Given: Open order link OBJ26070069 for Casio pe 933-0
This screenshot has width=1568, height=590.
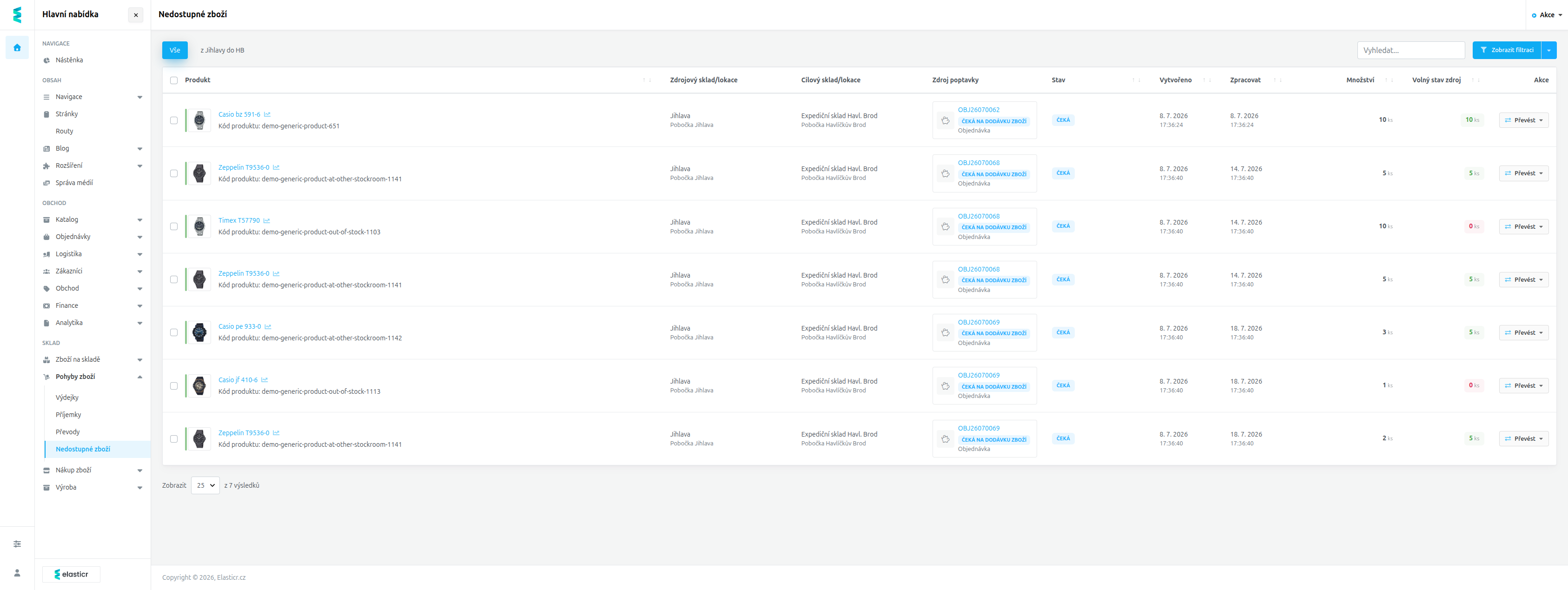Looking at the screenshot, I should point(978,323).
